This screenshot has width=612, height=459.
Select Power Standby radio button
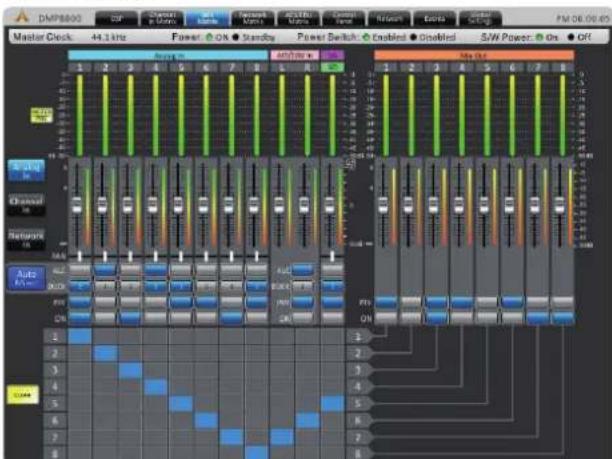pos(235,37)
